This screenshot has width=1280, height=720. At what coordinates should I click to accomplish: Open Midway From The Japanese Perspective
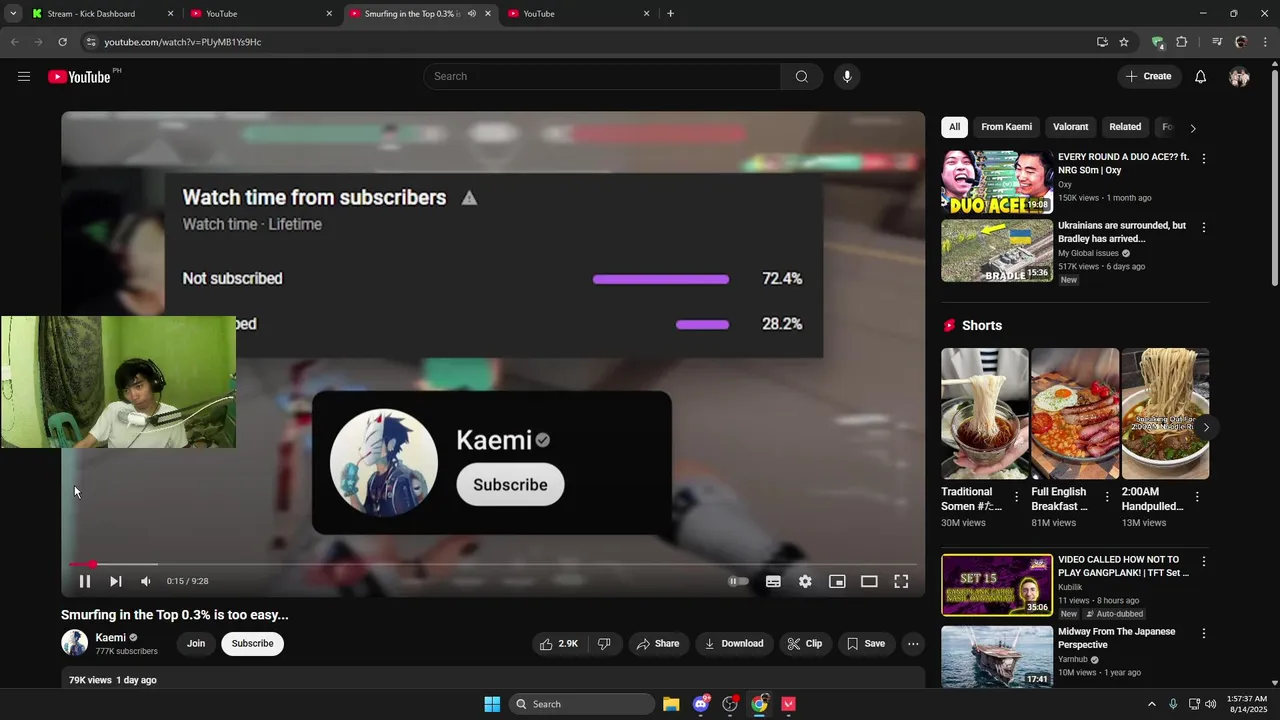coord(1117,638)
